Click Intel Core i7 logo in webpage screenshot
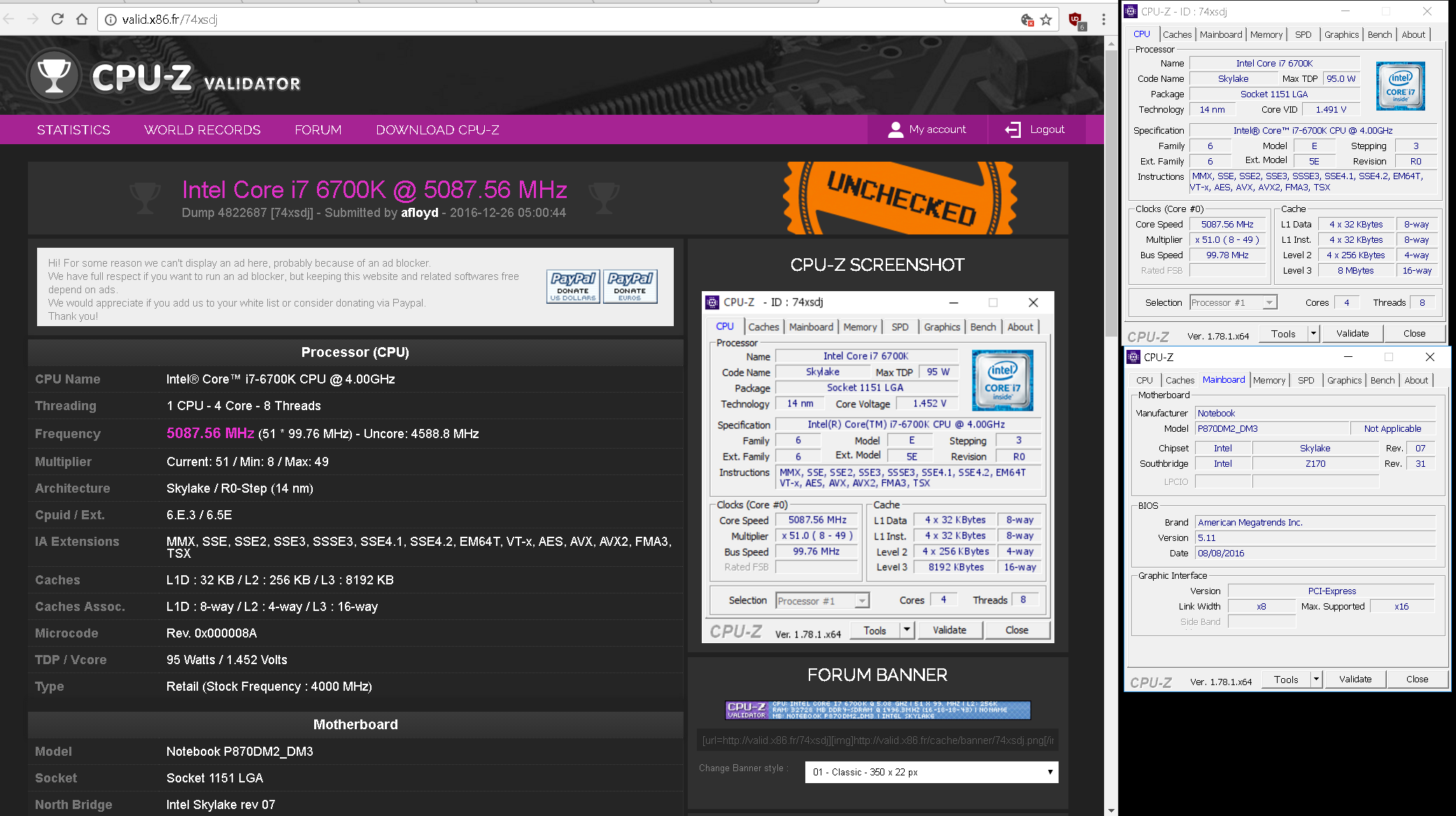1456x816 pixels. tap(1002, 380)
